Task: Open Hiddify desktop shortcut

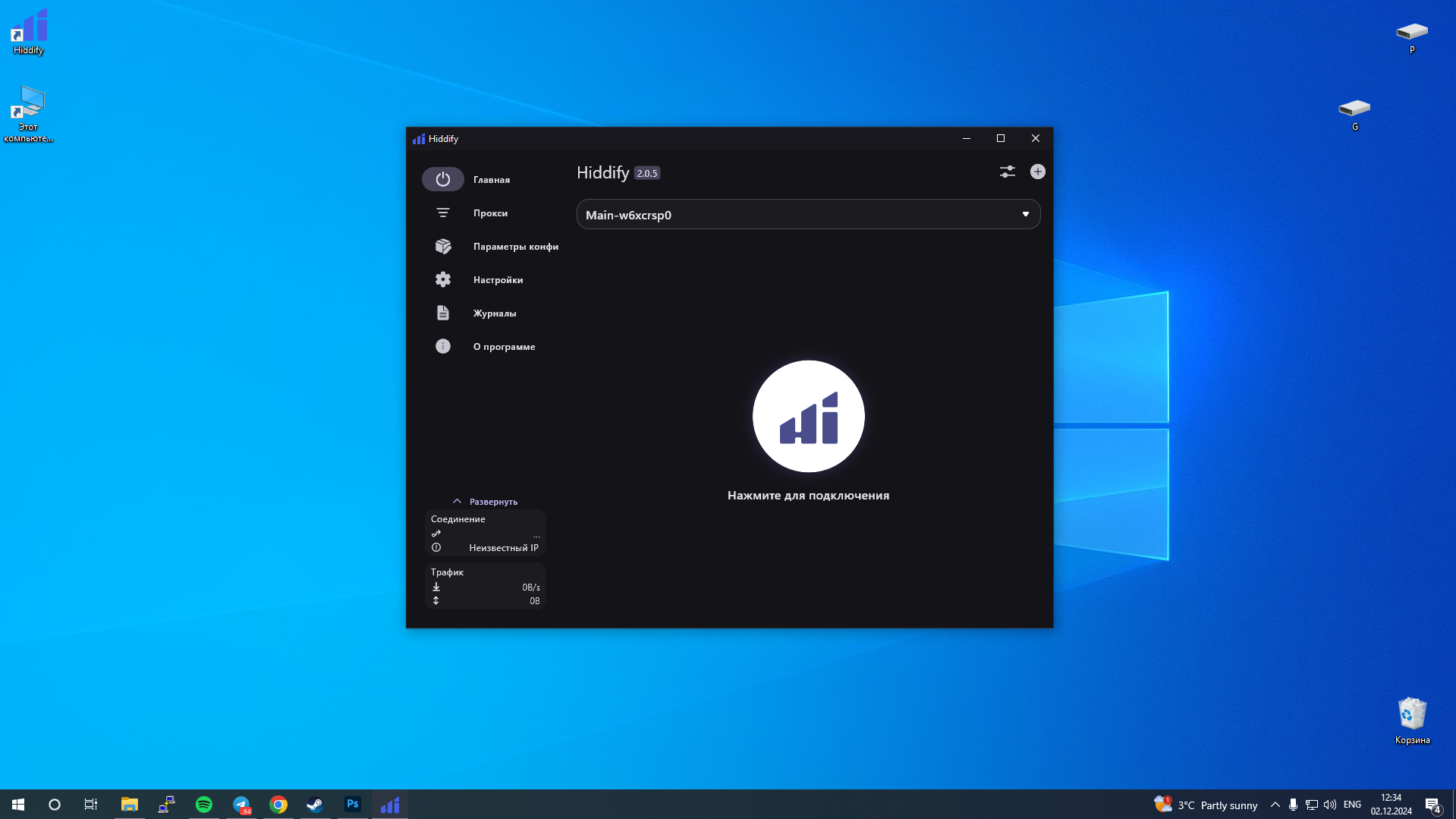Action: pos(28,32)
